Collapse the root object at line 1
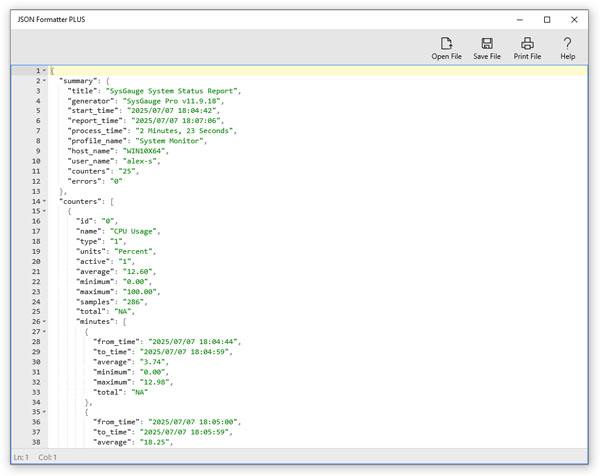The image size is (600, 476). pyautogui.click(x=44, y=71)
